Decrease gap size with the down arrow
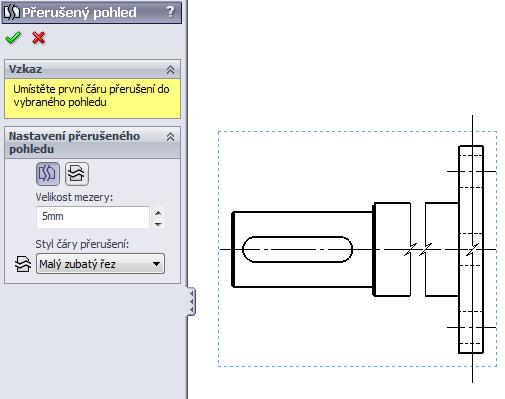Screen dimensions: 505x399 point(158,224)
